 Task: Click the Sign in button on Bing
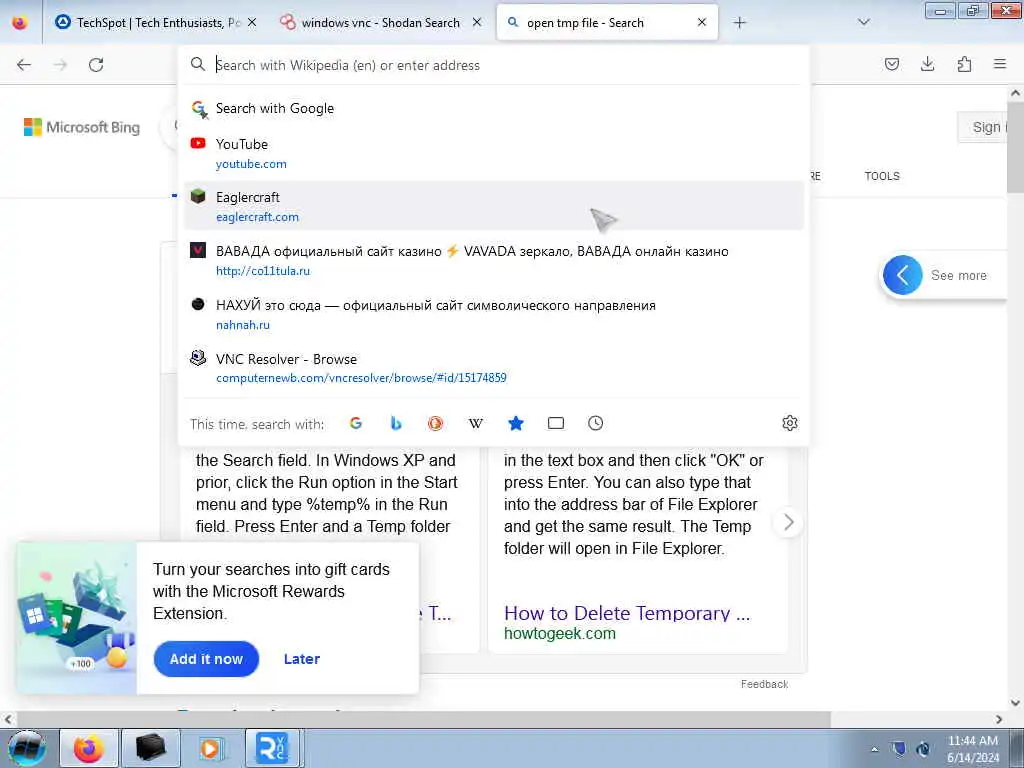point(983,127)
